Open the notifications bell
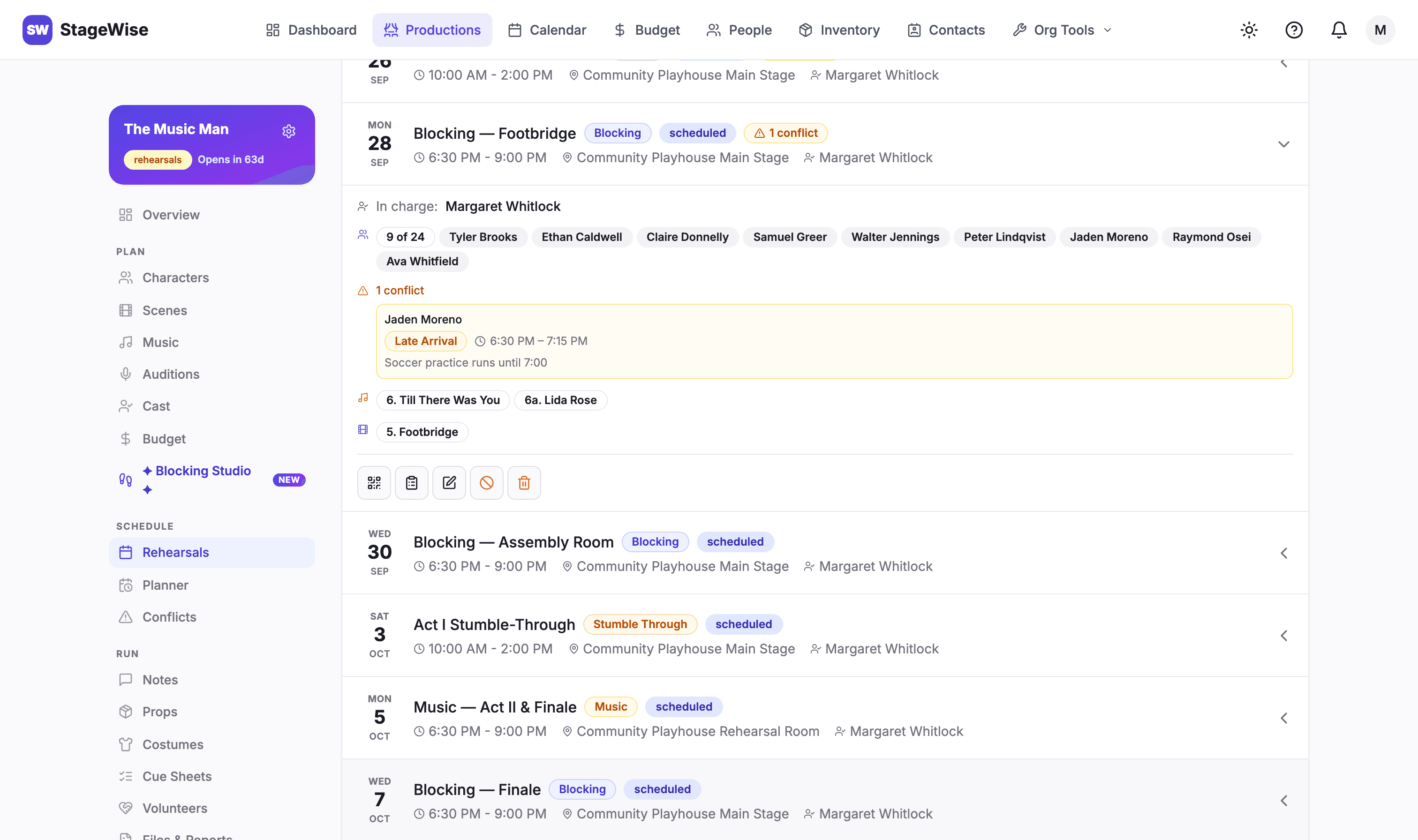Viewport: 1418px width, 840px height. [x=1339, y=30]
